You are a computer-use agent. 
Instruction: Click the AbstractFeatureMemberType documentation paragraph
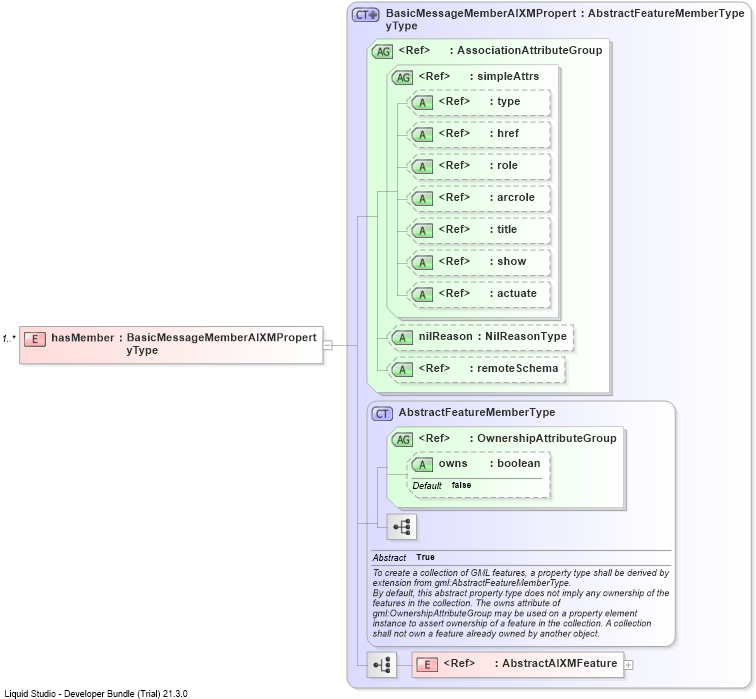(521, 603)
